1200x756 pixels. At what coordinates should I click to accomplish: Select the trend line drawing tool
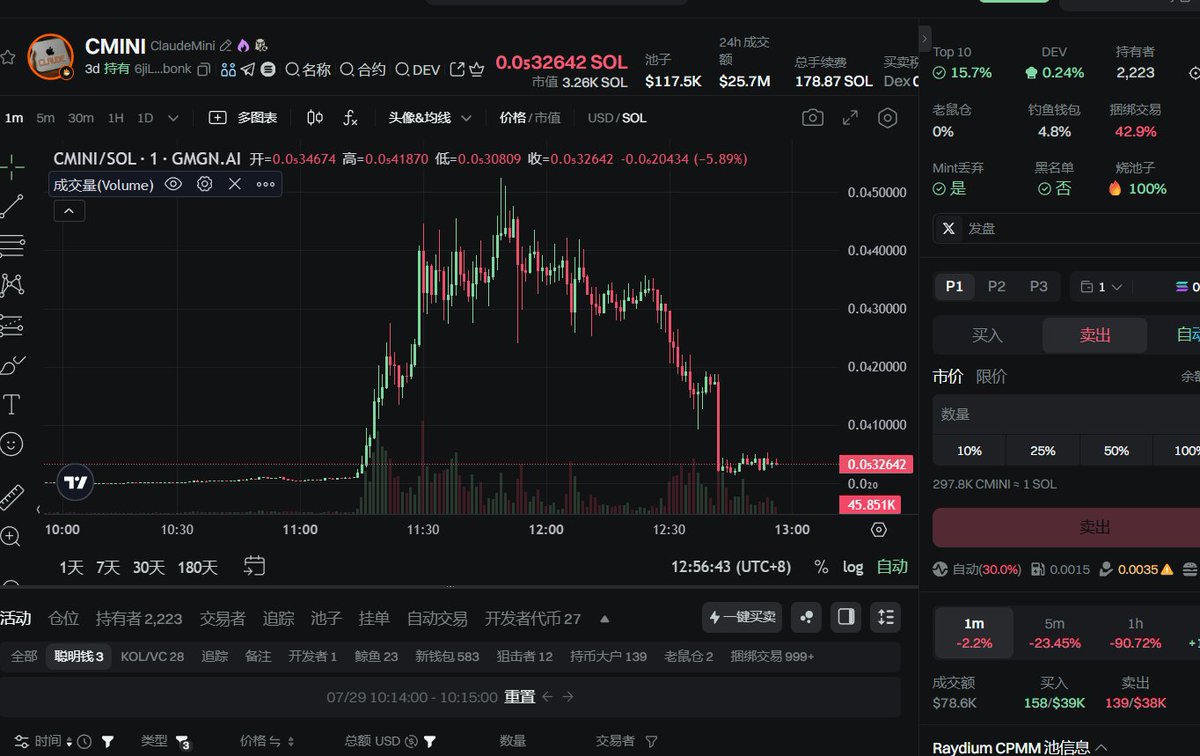click(12, 206)
